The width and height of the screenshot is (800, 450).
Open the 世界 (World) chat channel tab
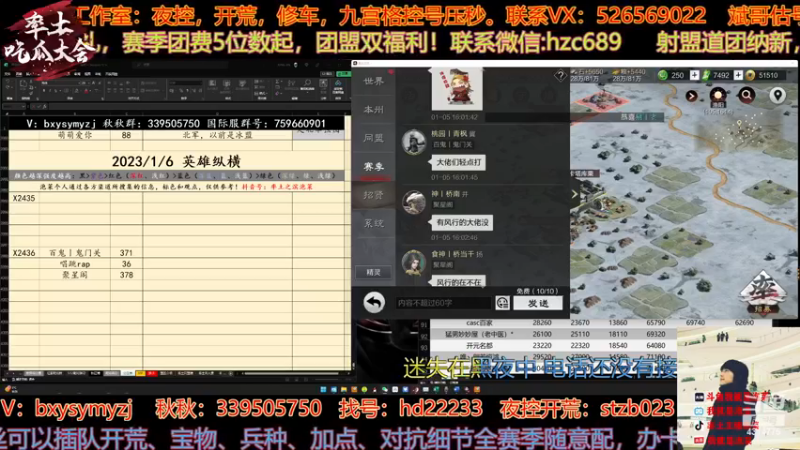[373, 82]
